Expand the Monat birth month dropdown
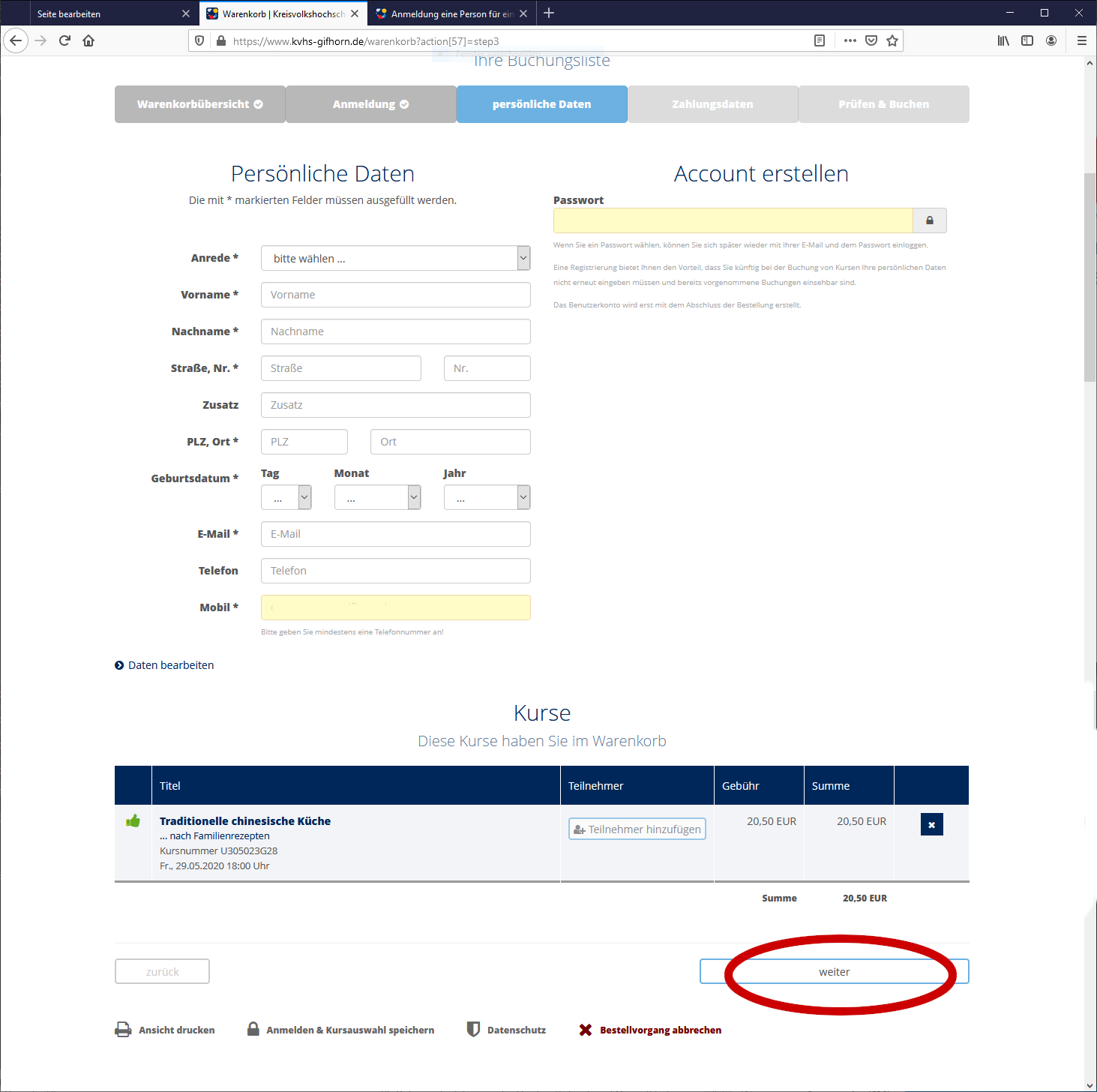This screenshot has width=1097, height=1092. click(x=377, y=497)
